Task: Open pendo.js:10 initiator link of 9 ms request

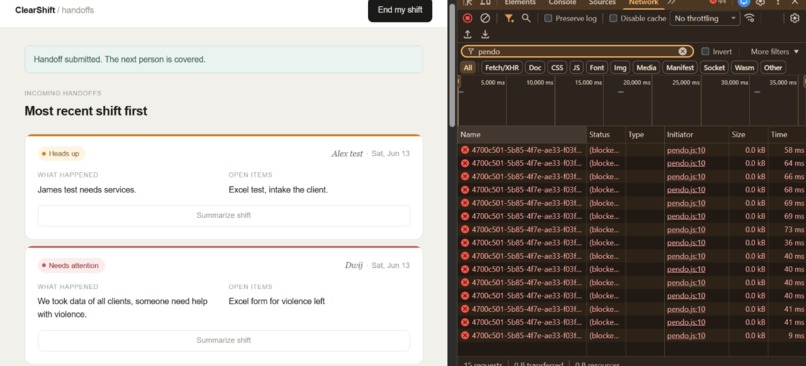Action: click(686, 336)
